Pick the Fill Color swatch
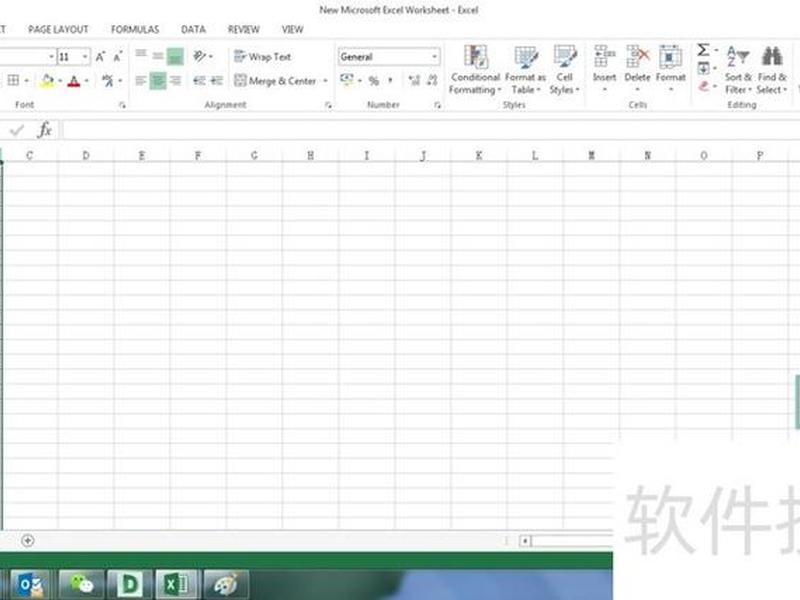 (47, 81)
